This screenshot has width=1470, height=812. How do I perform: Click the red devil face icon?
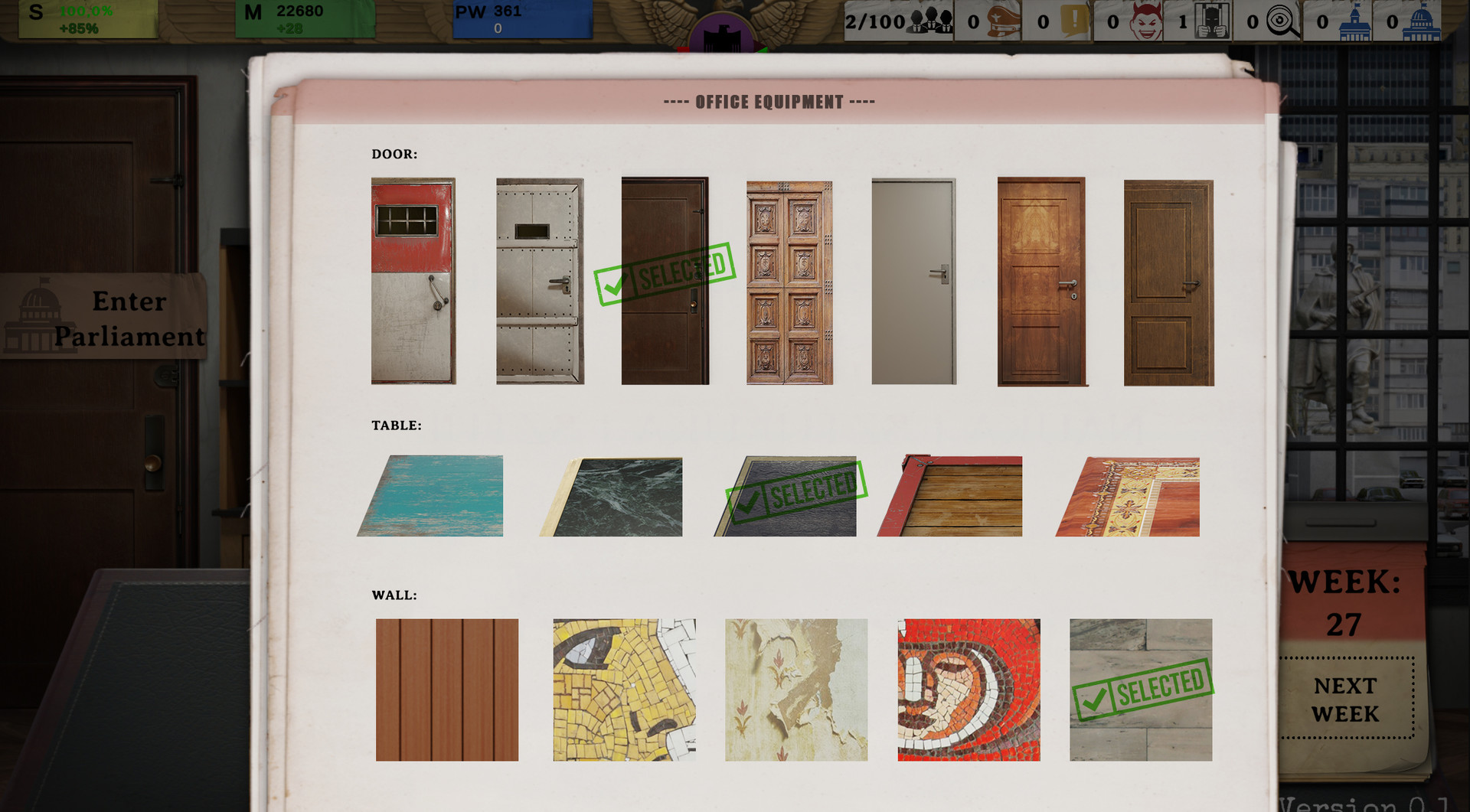[x=1145, y=21]
